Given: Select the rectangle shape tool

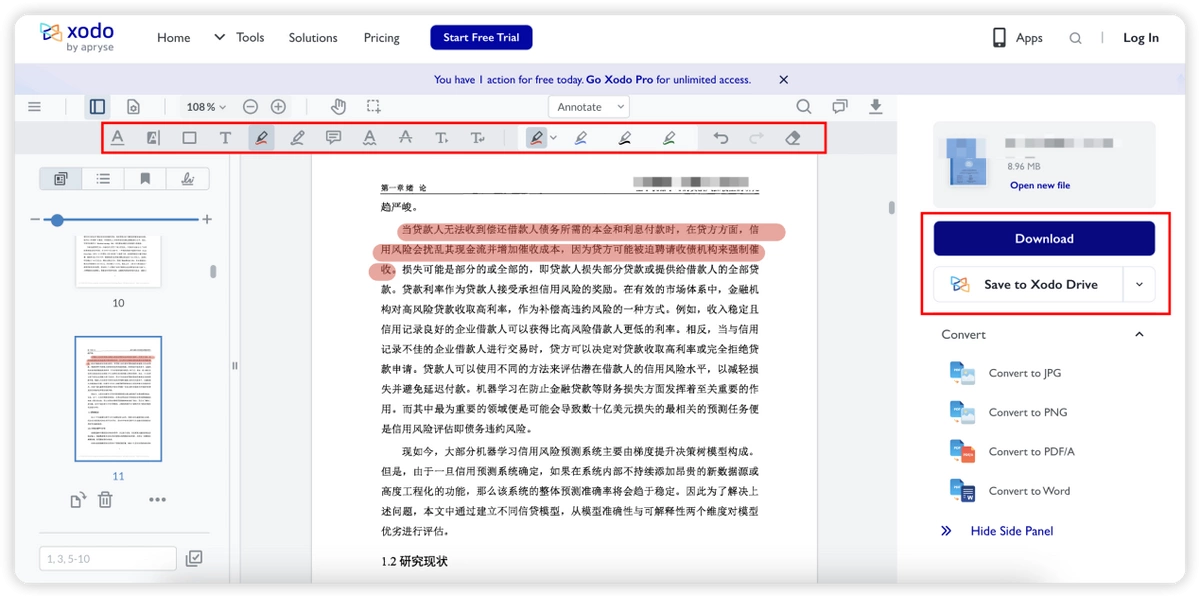Looking at the screenshot, I should 189,138.
